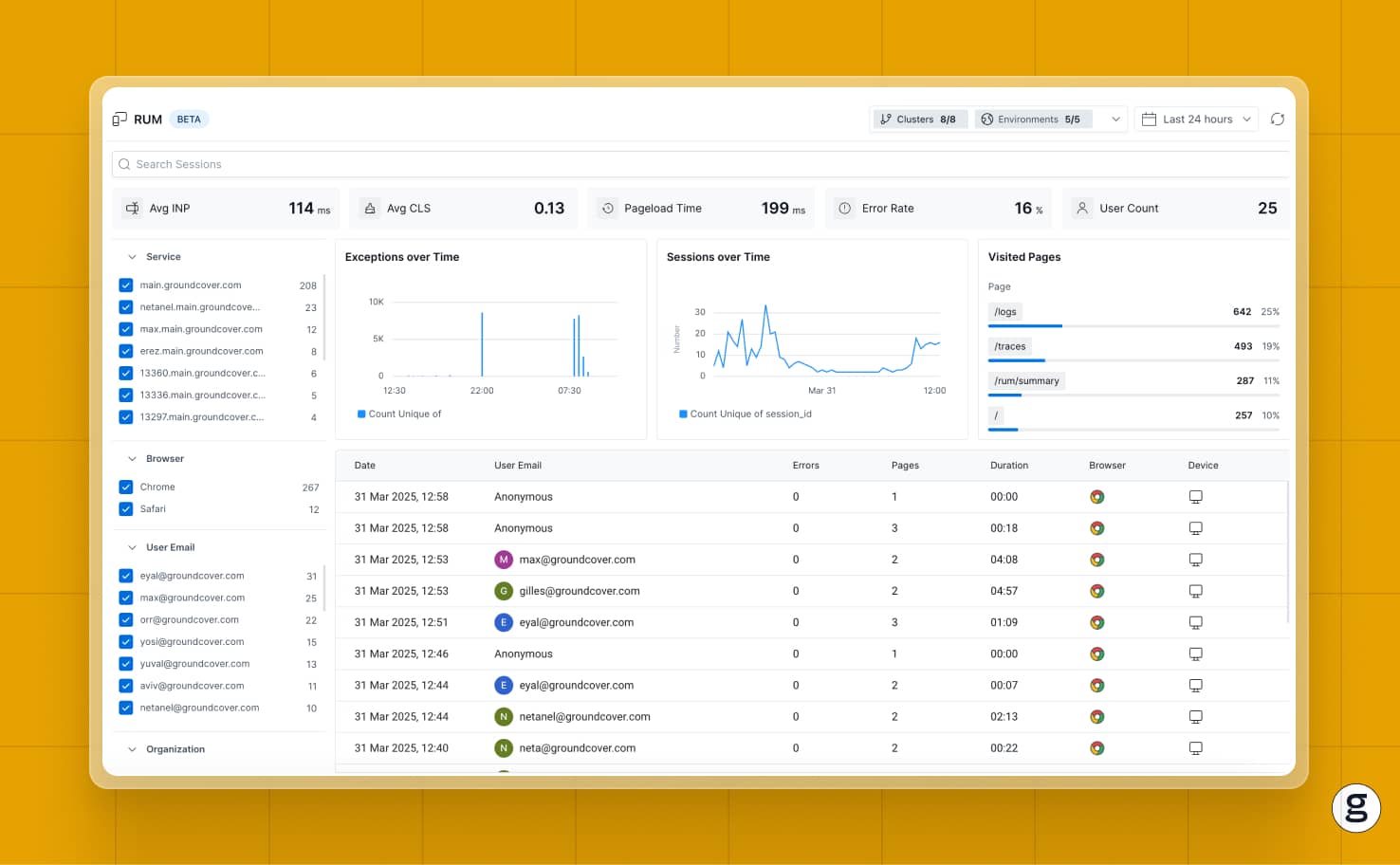Collapse the Service filter section
The width and height of the screenshot is (1400, 865).
132,257
